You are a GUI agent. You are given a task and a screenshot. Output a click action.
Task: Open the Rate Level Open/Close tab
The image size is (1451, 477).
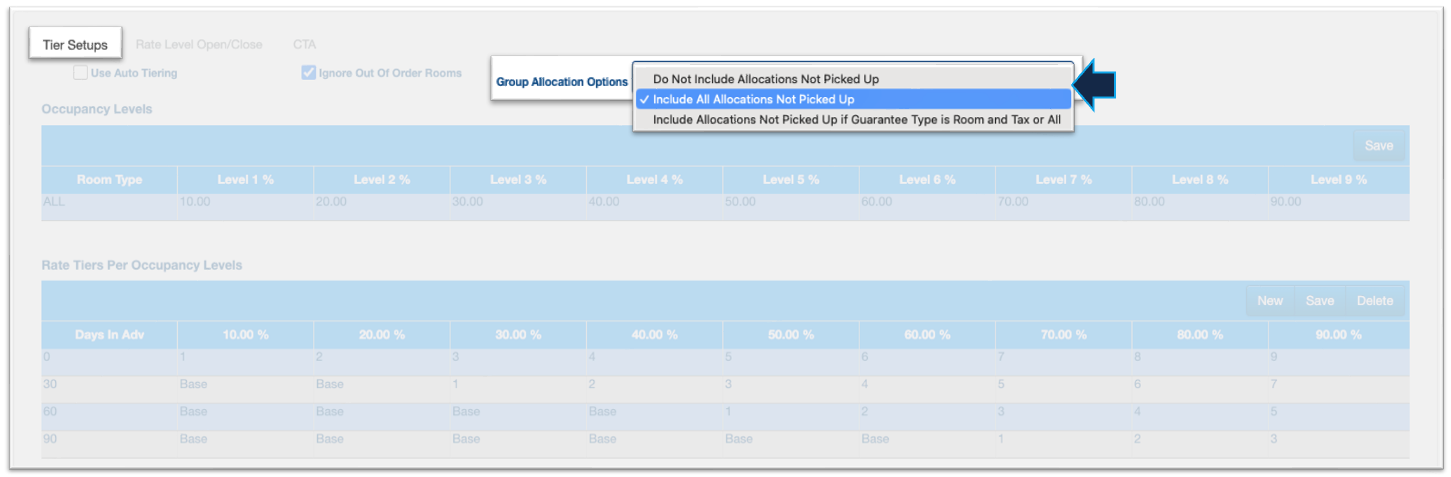point(199,45)
